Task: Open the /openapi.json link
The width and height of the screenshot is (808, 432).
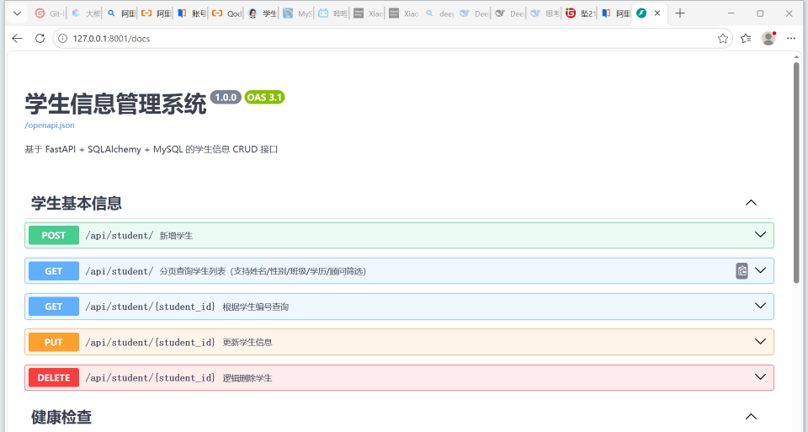Action: pos(49,125)
